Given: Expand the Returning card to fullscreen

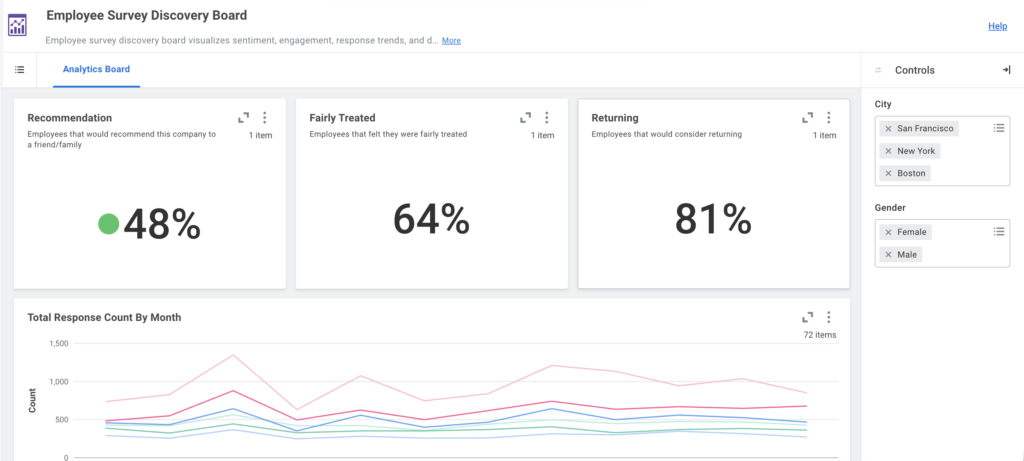Looking at the screenshot, I should (x=807, y=118).
